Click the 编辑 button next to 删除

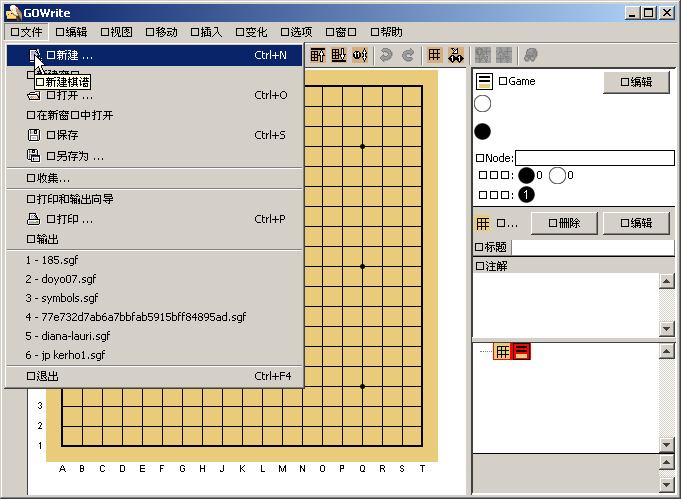tap(636, 223)
